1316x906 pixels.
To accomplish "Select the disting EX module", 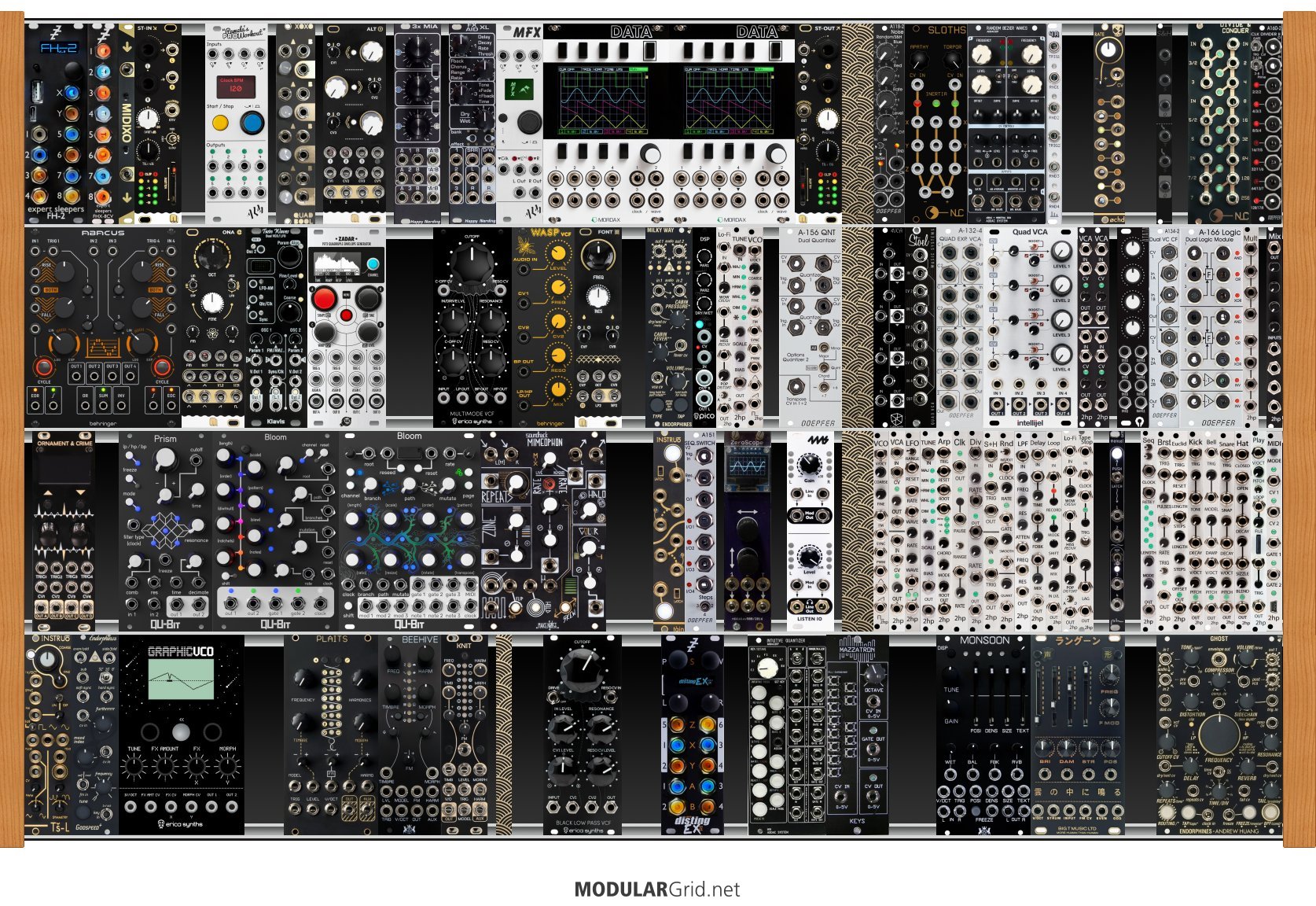I will (x=693, y=735).
